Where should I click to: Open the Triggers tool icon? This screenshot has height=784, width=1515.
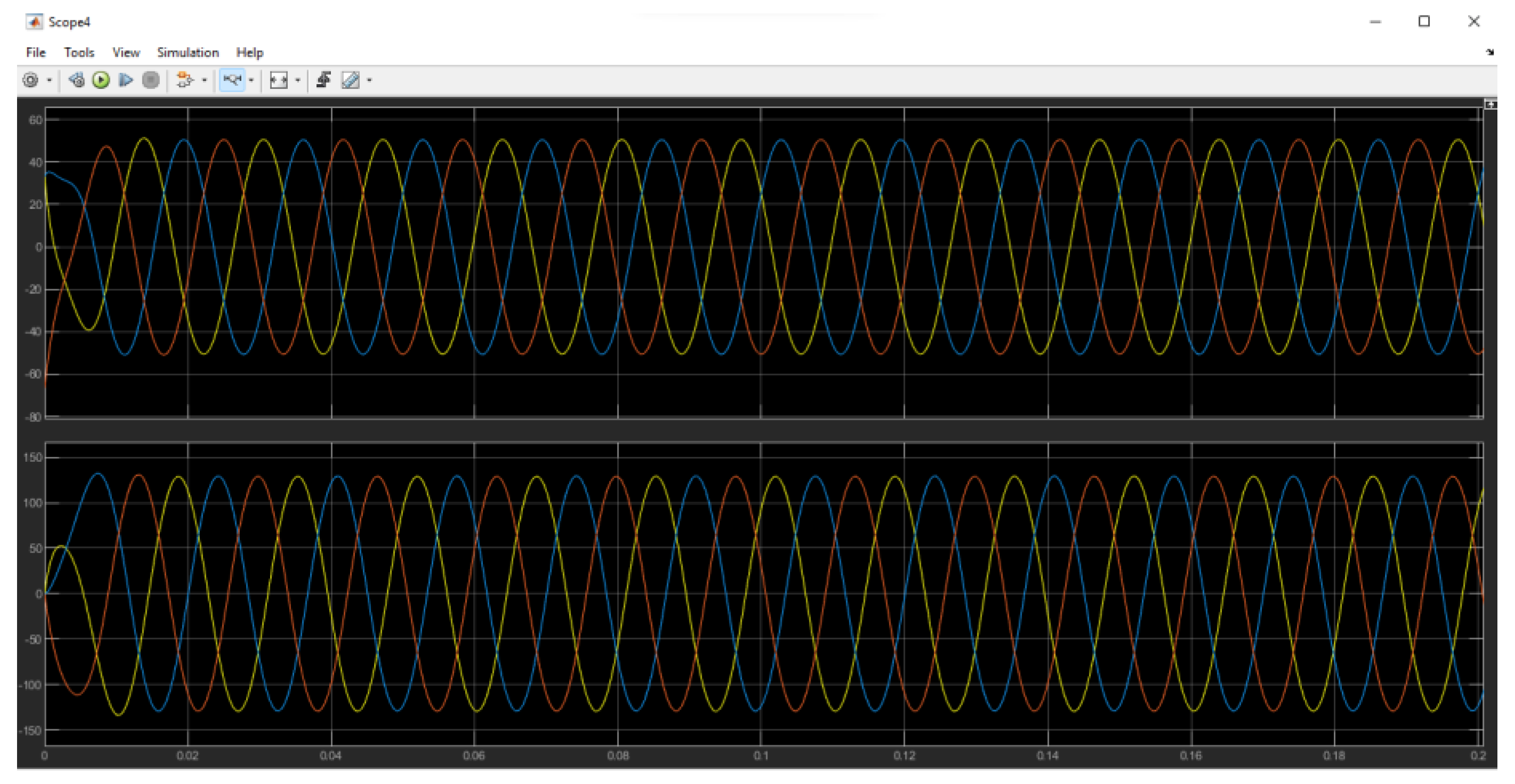click(x=323, y=80)
